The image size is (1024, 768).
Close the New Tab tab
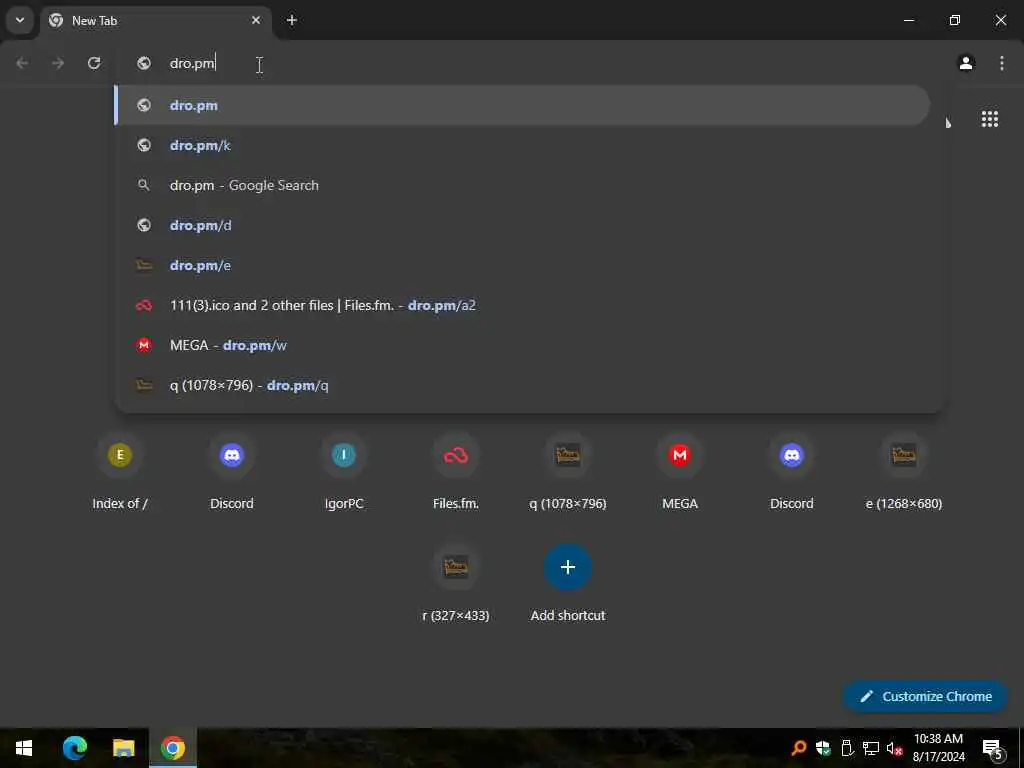256,20
